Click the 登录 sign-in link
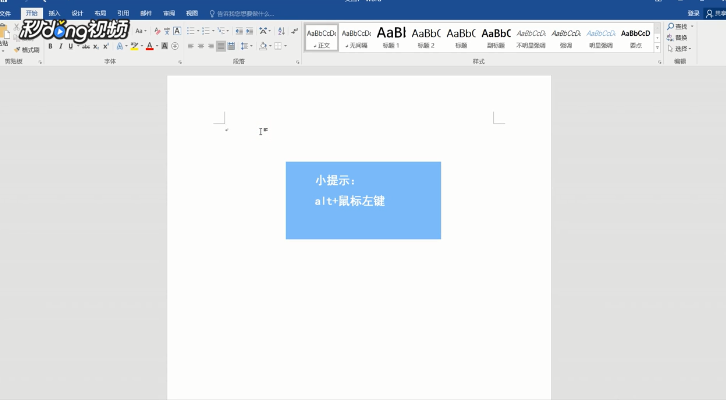Screen dimensions: 726x400 (693, 13)
